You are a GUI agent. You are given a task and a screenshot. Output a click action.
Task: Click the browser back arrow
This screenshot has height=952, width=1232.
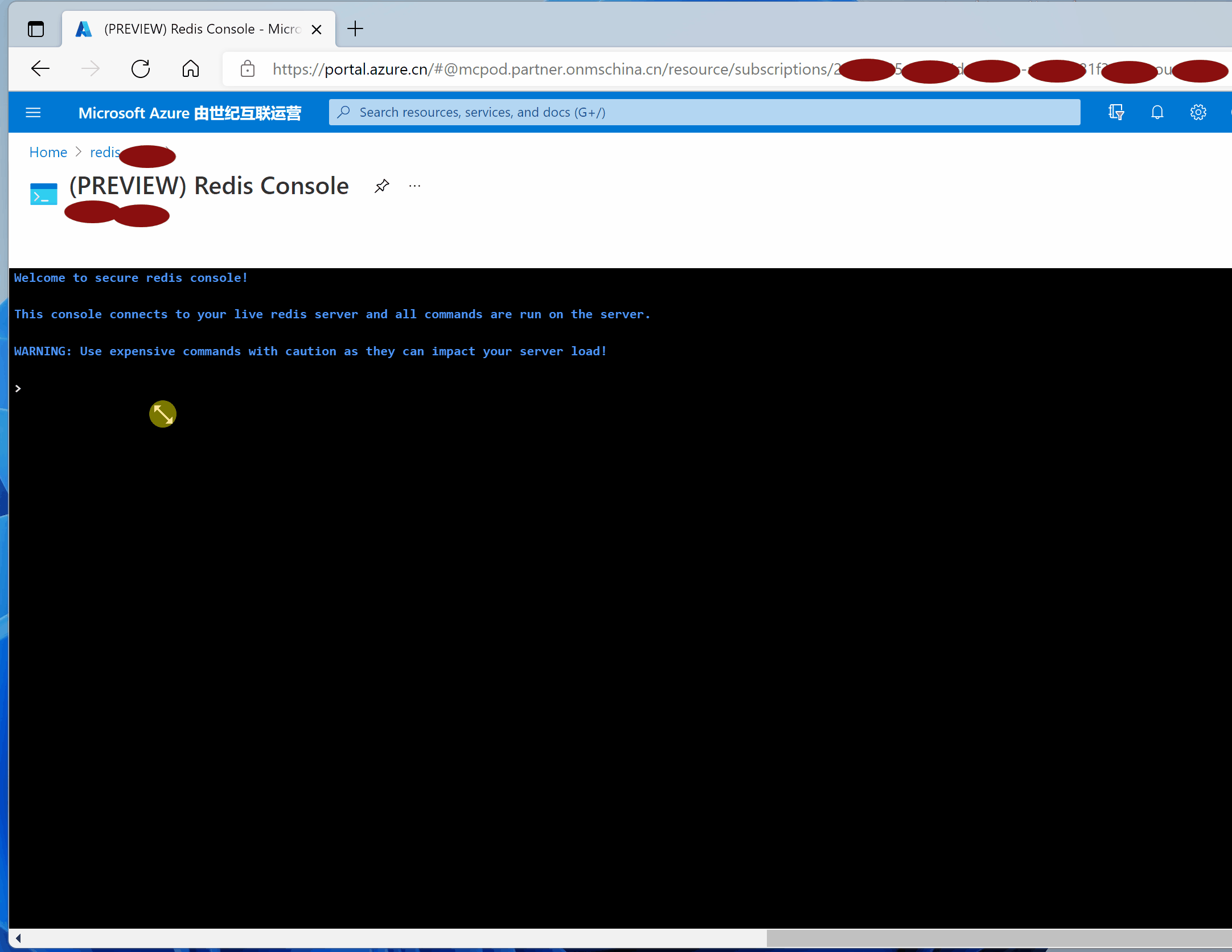click(x=40, y=69)
